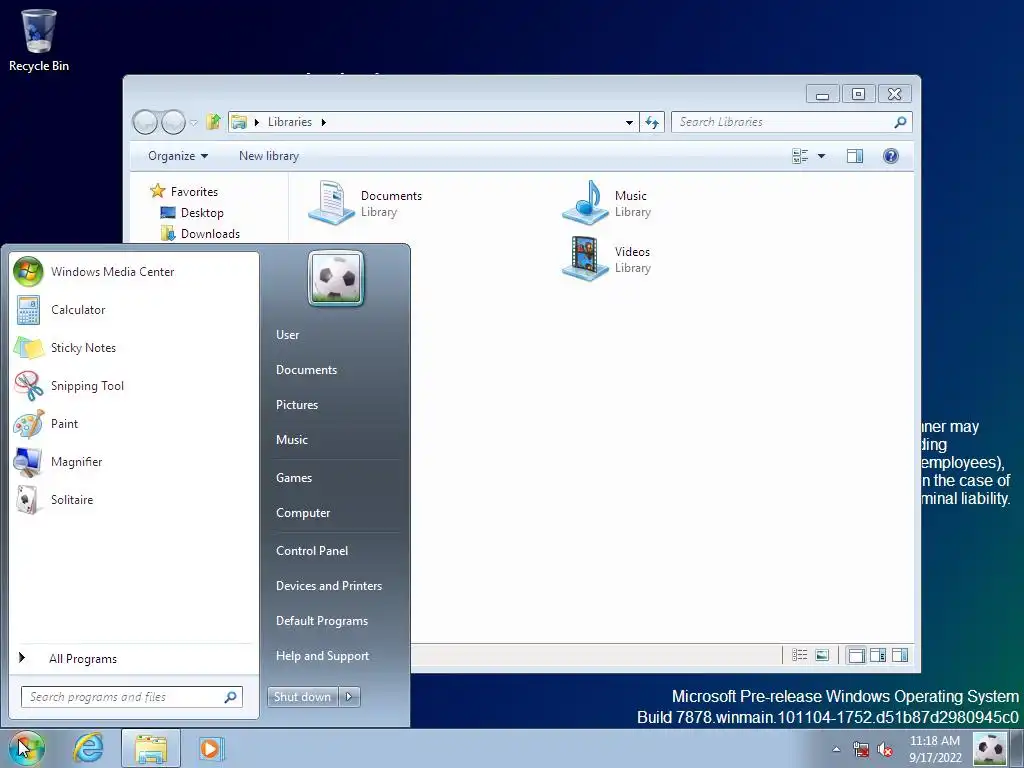Click the Change your view icon in Explorer toolbar

coord(800,156)
